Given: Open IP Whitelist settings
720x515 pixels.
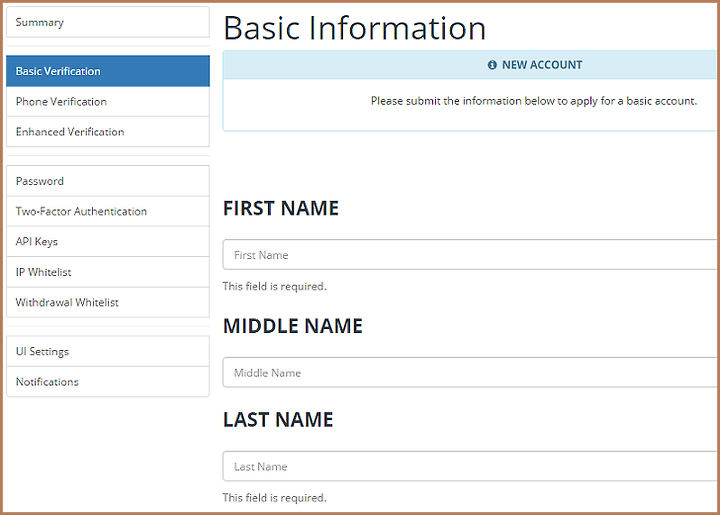Looking at the screenshot, I should pyautogui.click(x=108, y=272).
